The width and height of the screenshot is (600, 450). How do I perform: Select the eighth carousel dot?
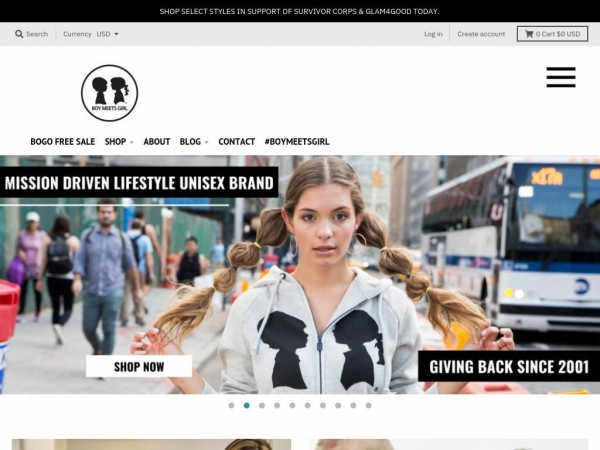point(338,405)
